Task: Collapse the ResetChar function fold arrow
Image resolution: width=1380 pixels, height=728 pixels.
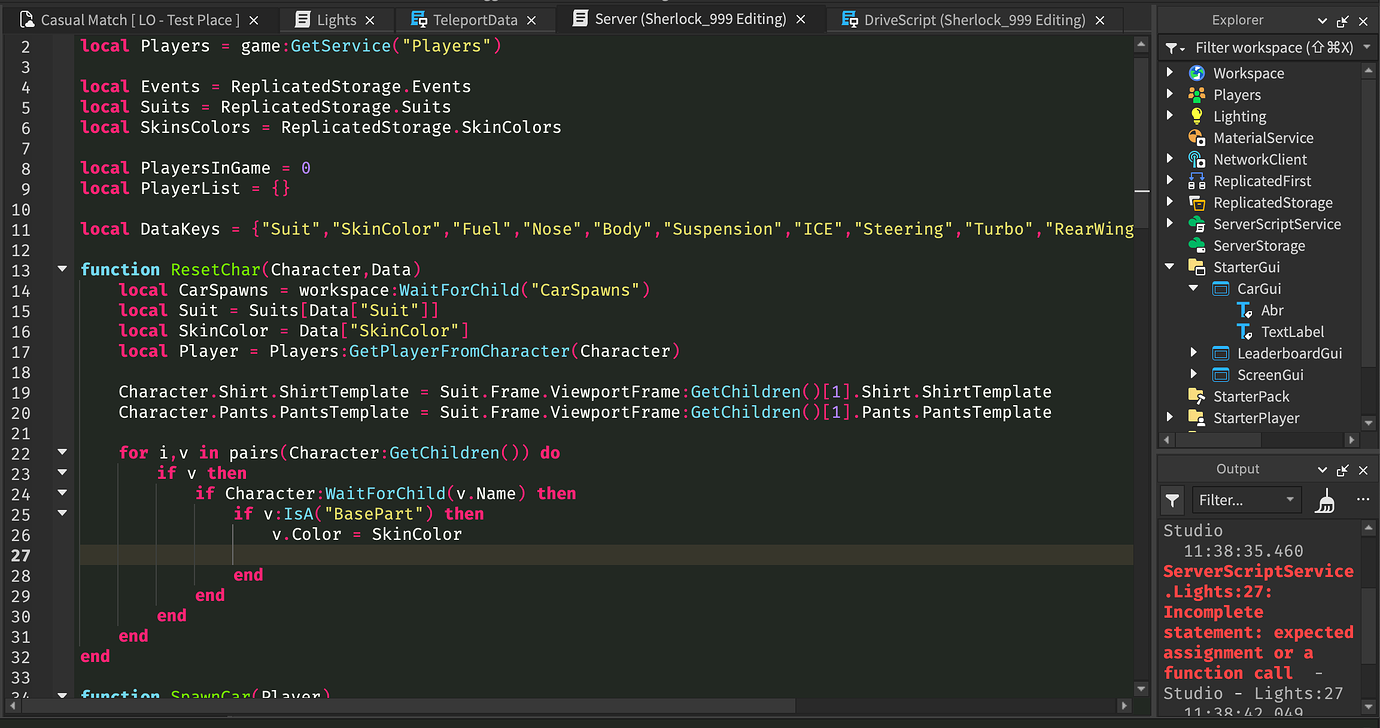Action: click(62, 268)
